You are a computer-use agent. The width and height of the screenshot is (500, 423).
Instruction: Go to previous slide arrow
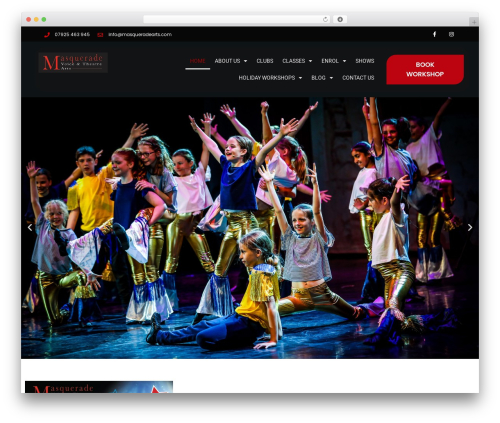click(30, 227)
